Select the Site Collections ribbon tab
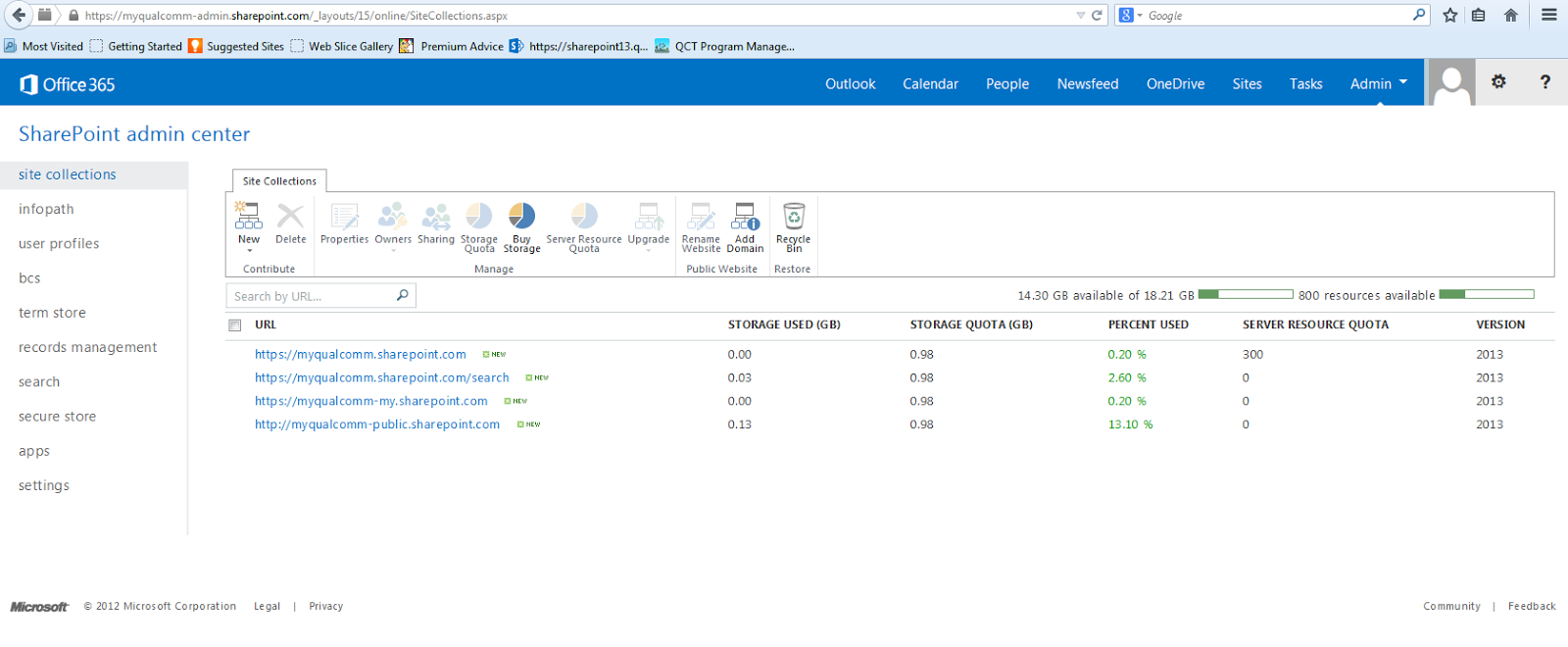1568x647 pixels. click(x=279, y=181)
